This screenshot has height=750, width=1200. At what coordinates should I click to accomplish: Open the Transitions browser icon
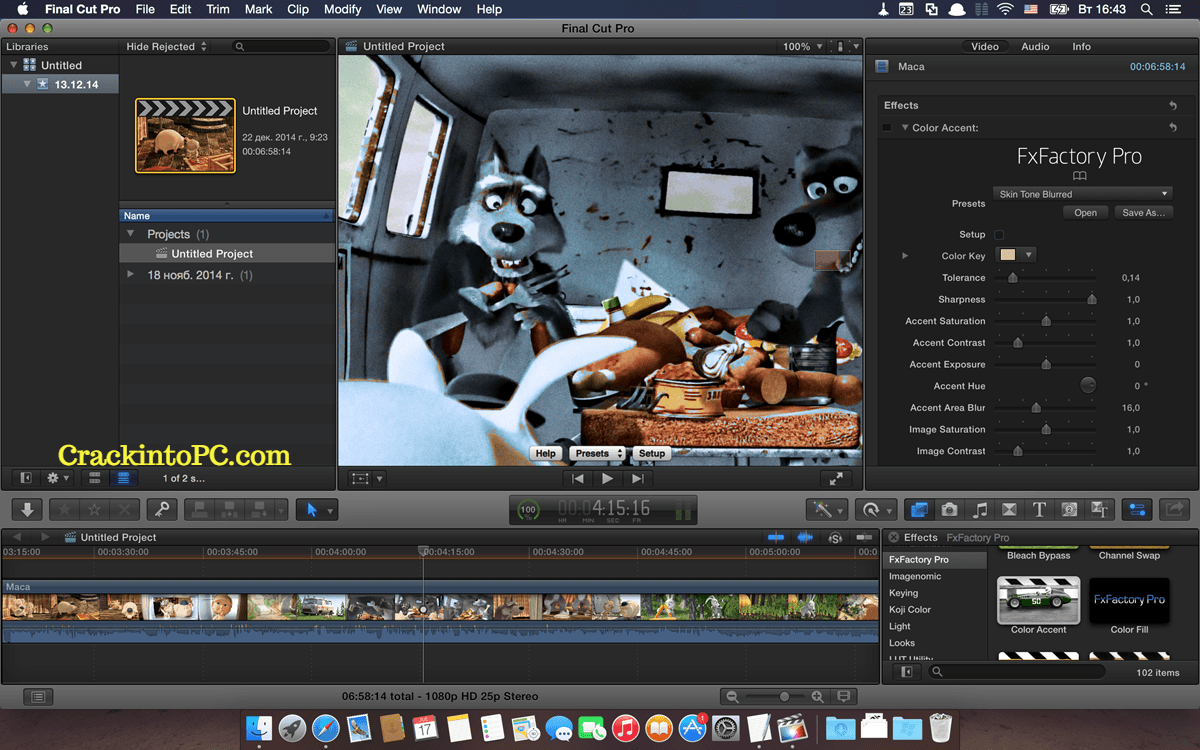(1009, 509)
